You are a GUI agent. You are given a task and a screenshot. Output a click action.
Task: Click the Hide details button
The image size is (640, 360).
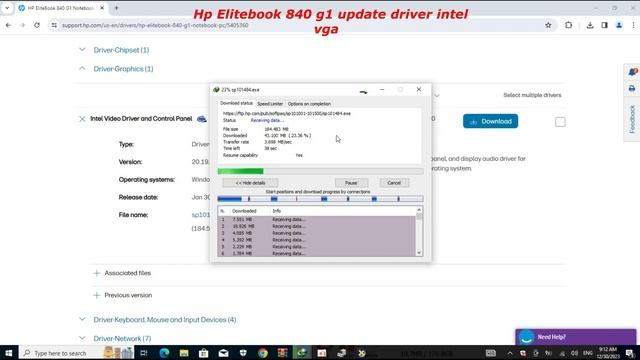pos(251,183)
